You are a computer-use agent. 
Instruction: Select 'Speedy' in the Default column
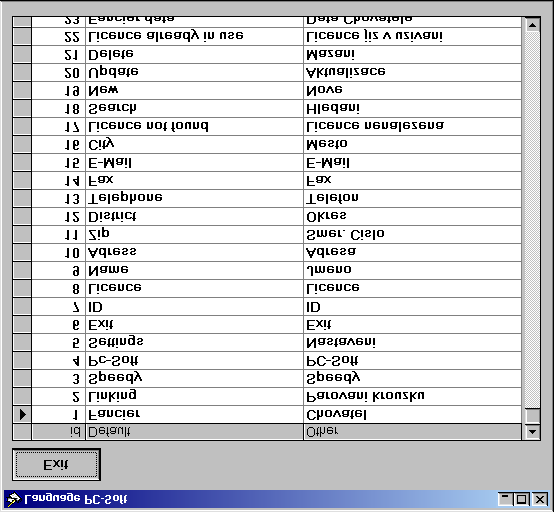[194, 378]
